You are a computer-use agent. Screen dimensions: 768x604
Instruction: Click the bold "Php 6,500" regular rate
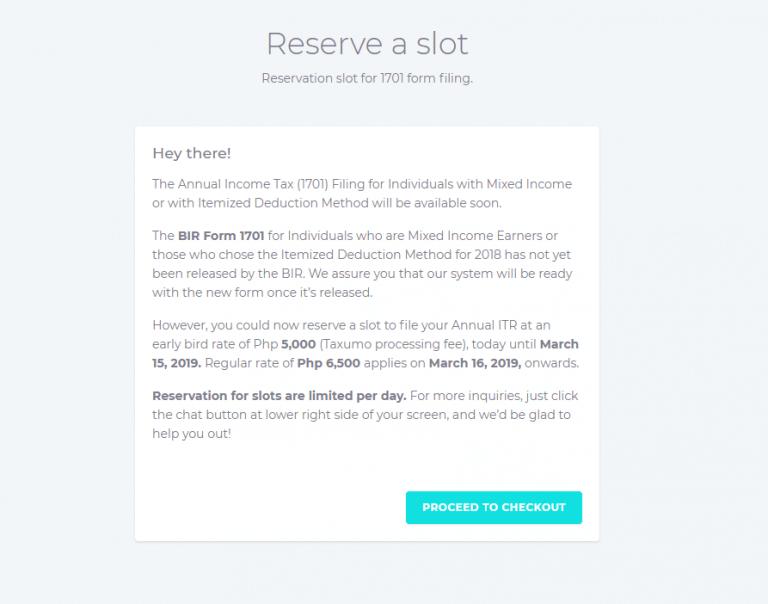click(x=329, y=363)
